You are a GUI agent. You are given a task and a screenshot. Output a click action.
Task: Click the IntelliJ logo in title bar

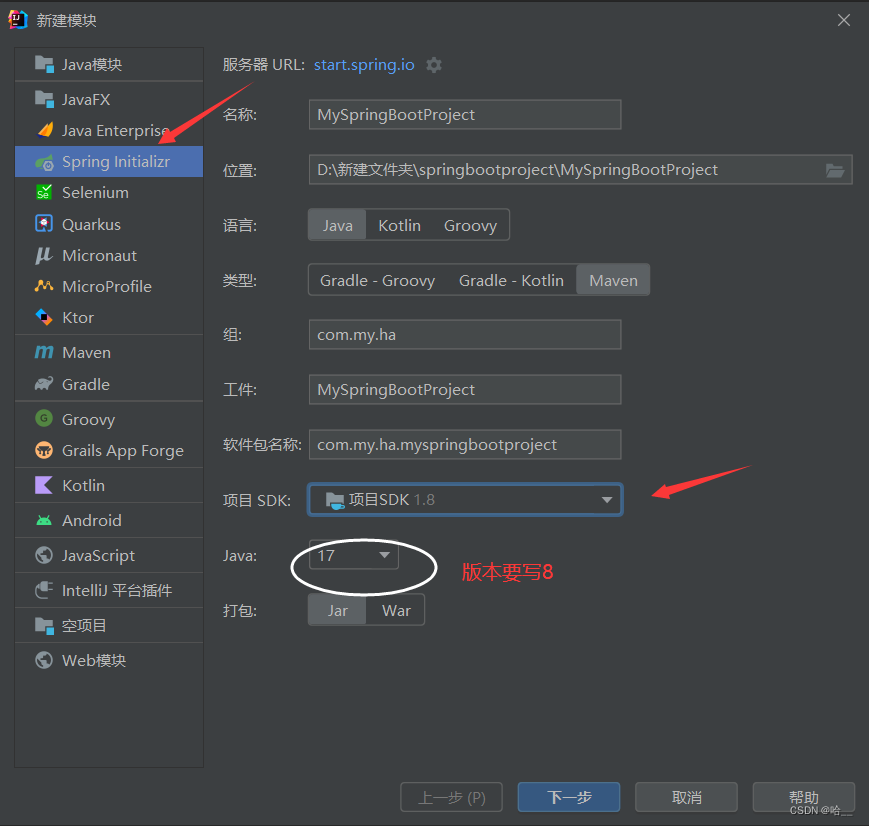[x=18, y=20]
